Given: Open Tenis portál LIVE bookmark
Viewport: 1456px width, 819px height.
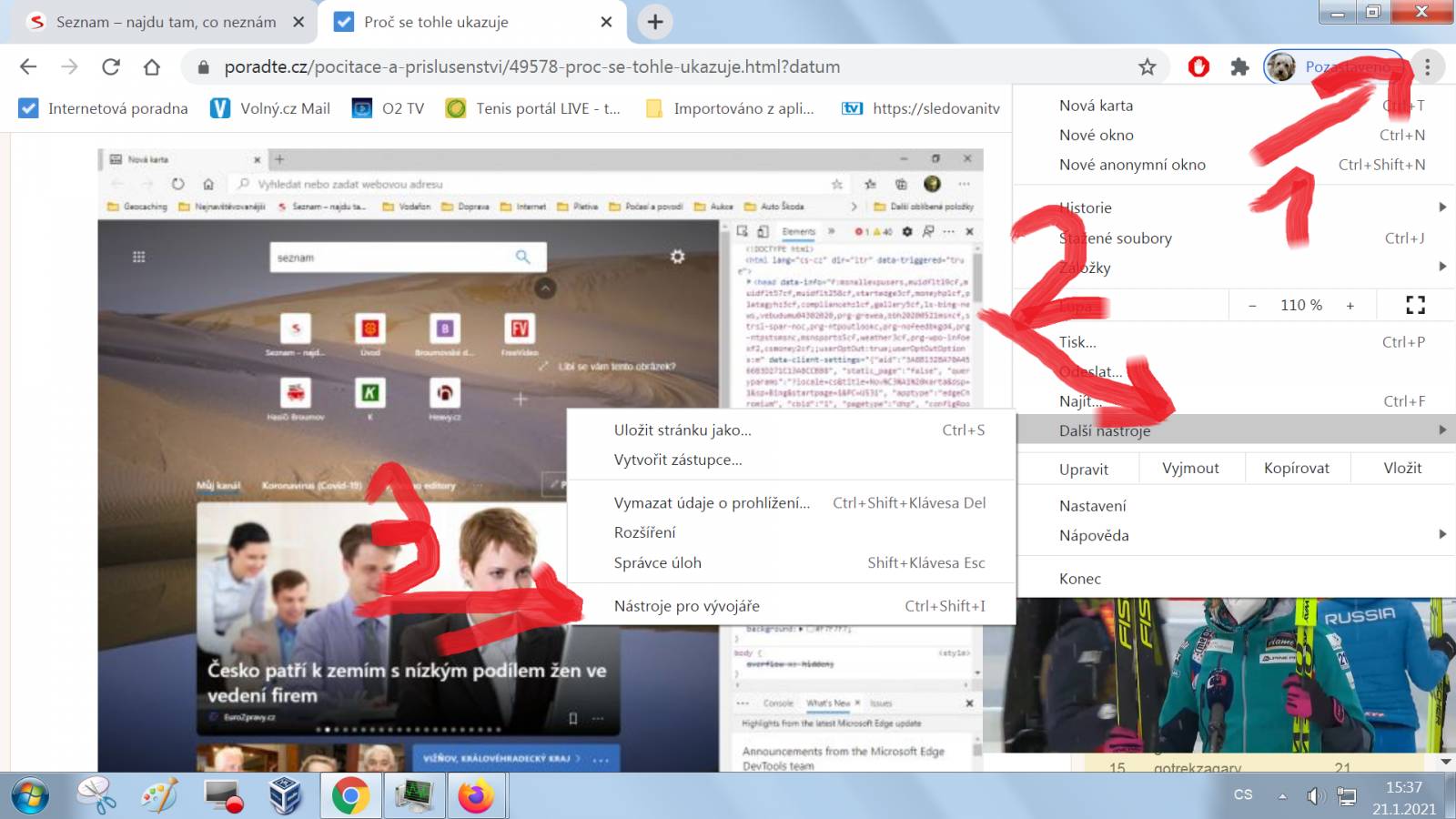Looking at the screenshot, I should click(x=533, y=108).
